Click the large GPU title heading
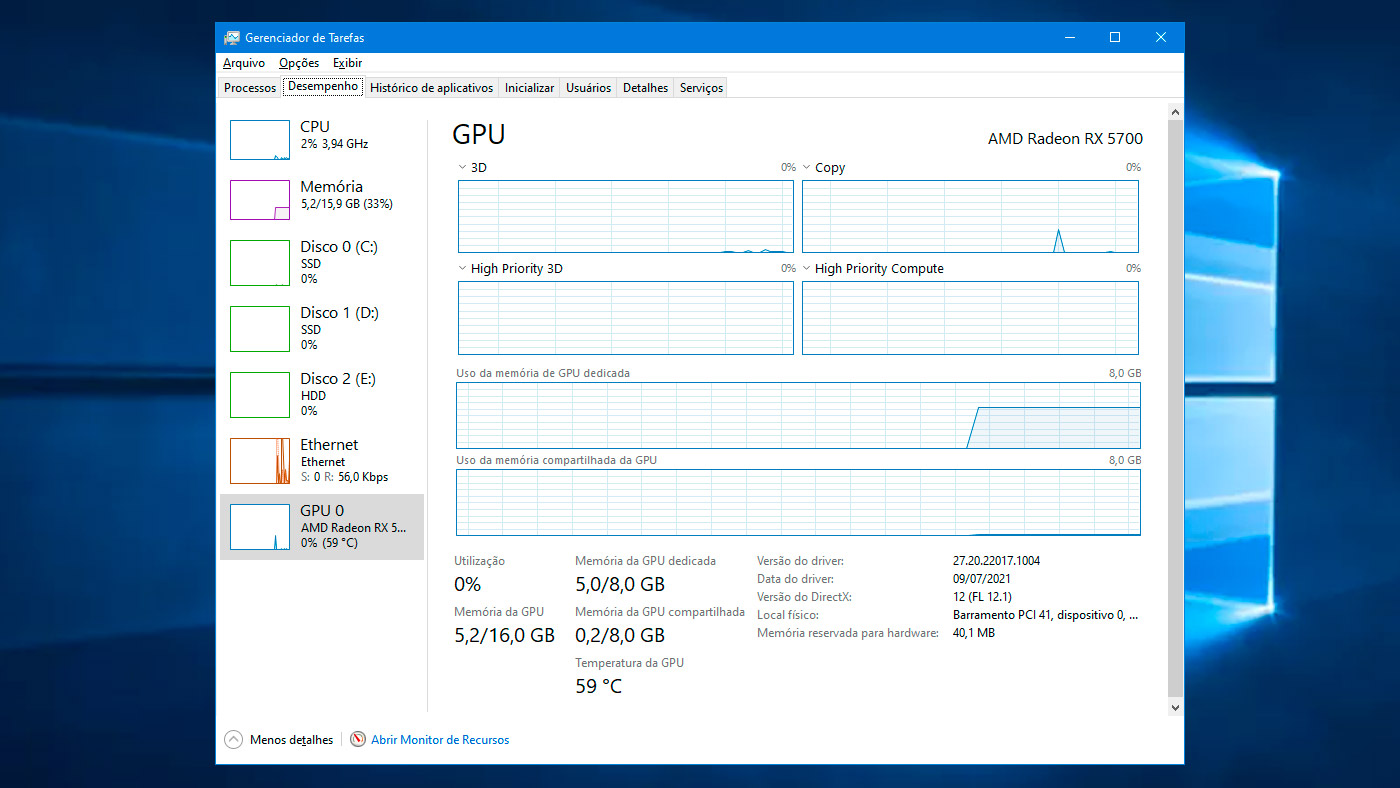 coord(479,135)
